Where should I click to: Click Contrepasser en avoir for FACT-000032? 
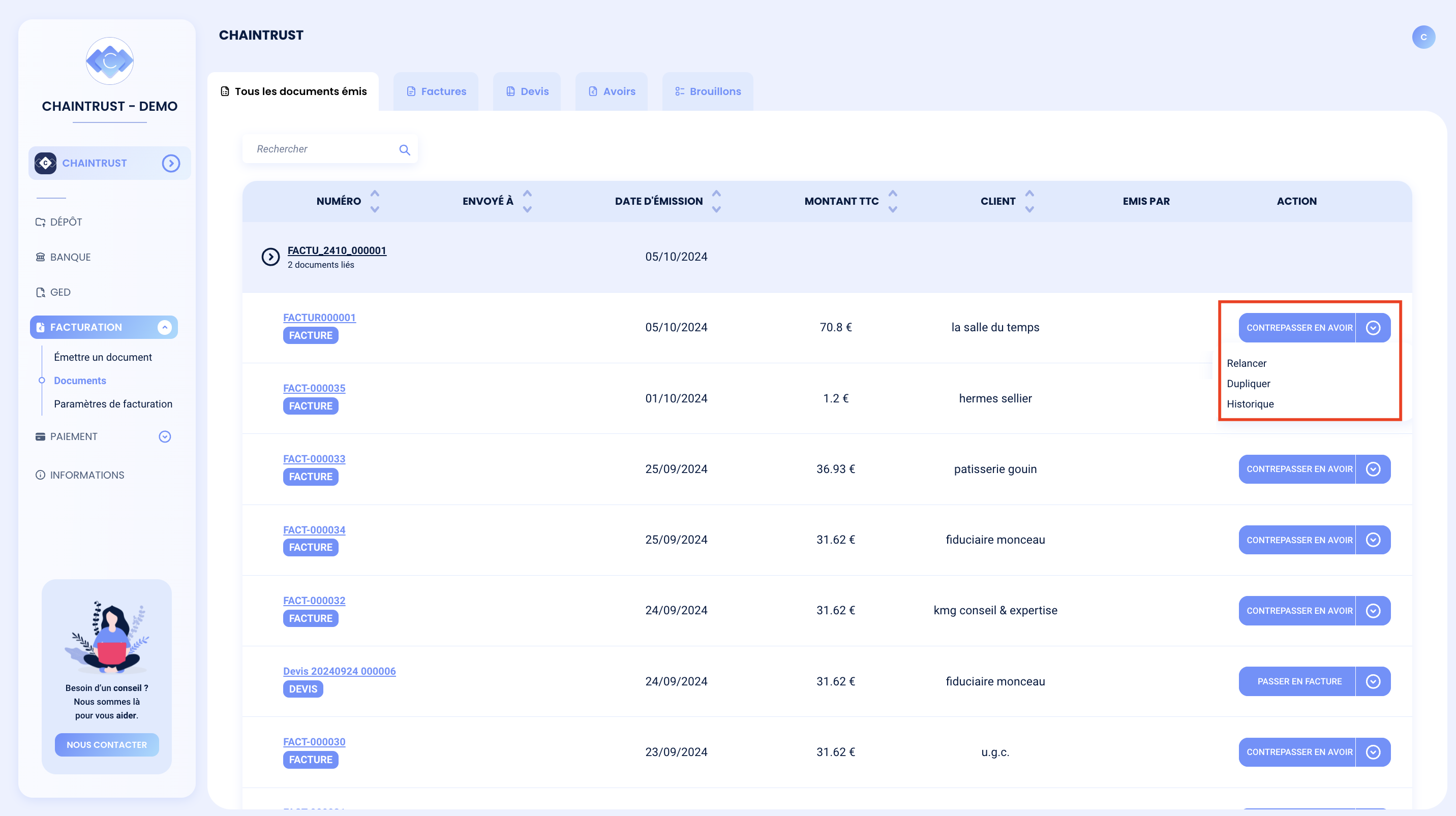click(x=1297, y=611)
